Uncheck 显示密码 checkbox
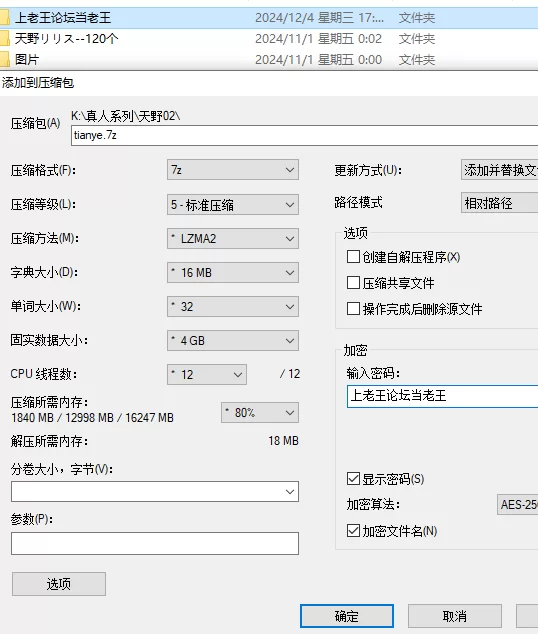The image size is (538, 634). 353,479
